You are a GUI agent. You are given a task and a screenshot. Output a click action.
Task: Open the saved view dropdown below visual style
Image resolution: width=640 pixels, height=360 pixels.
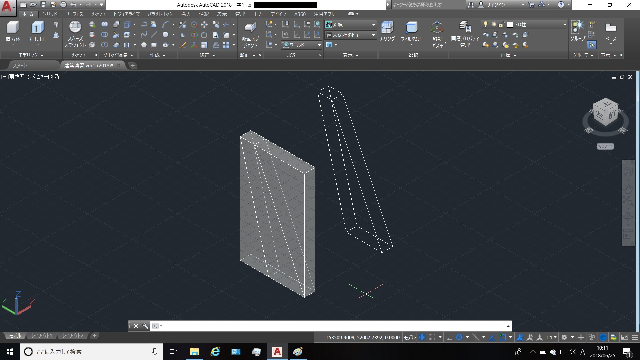[351, 35]
